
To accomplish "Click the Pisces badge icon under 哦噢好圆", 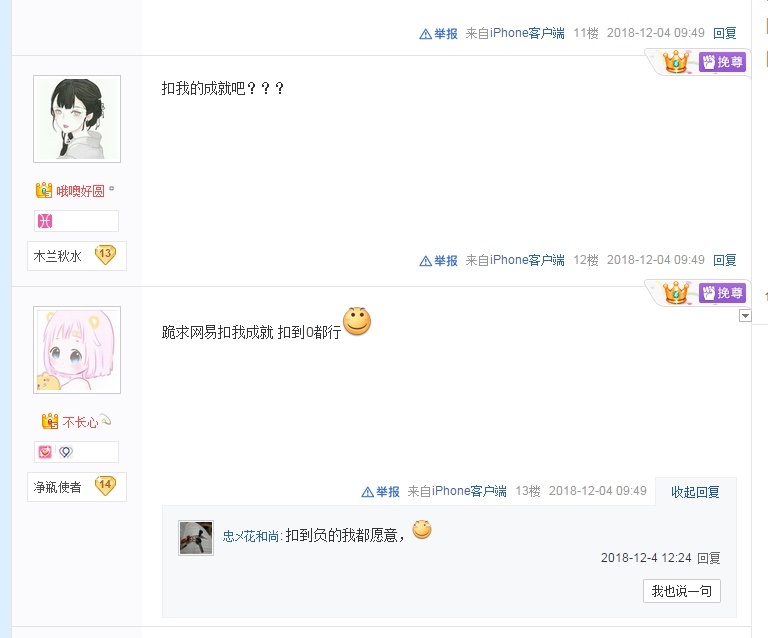I will pyautogui.click(x=45, y=221).
